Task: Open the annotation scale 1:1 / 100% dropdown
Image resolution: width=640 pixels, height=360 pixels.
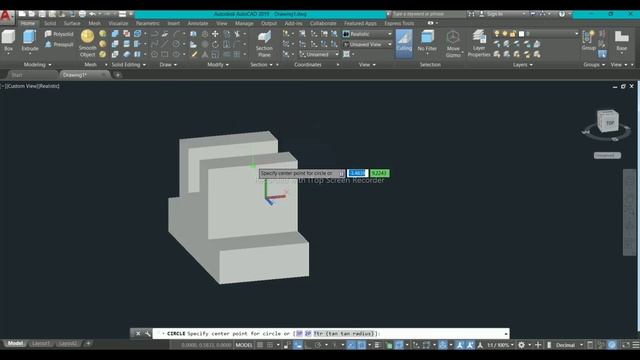Action: [500, 345]
